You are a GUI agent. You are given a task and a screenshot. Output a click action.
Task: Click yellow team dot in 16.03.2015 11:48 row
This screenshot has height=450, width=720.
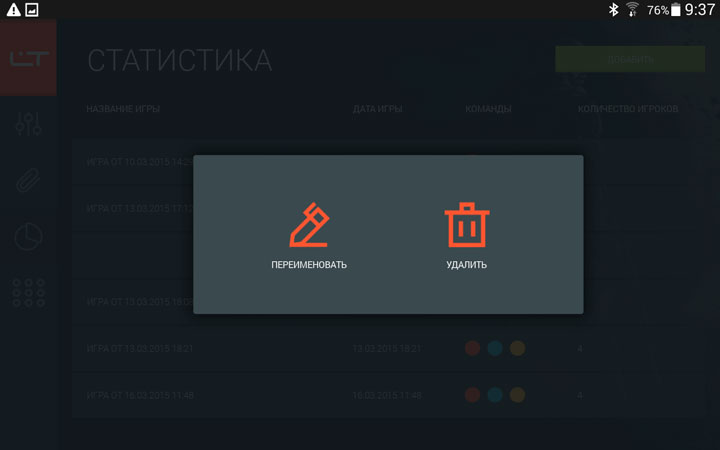(x=517, y=395)
